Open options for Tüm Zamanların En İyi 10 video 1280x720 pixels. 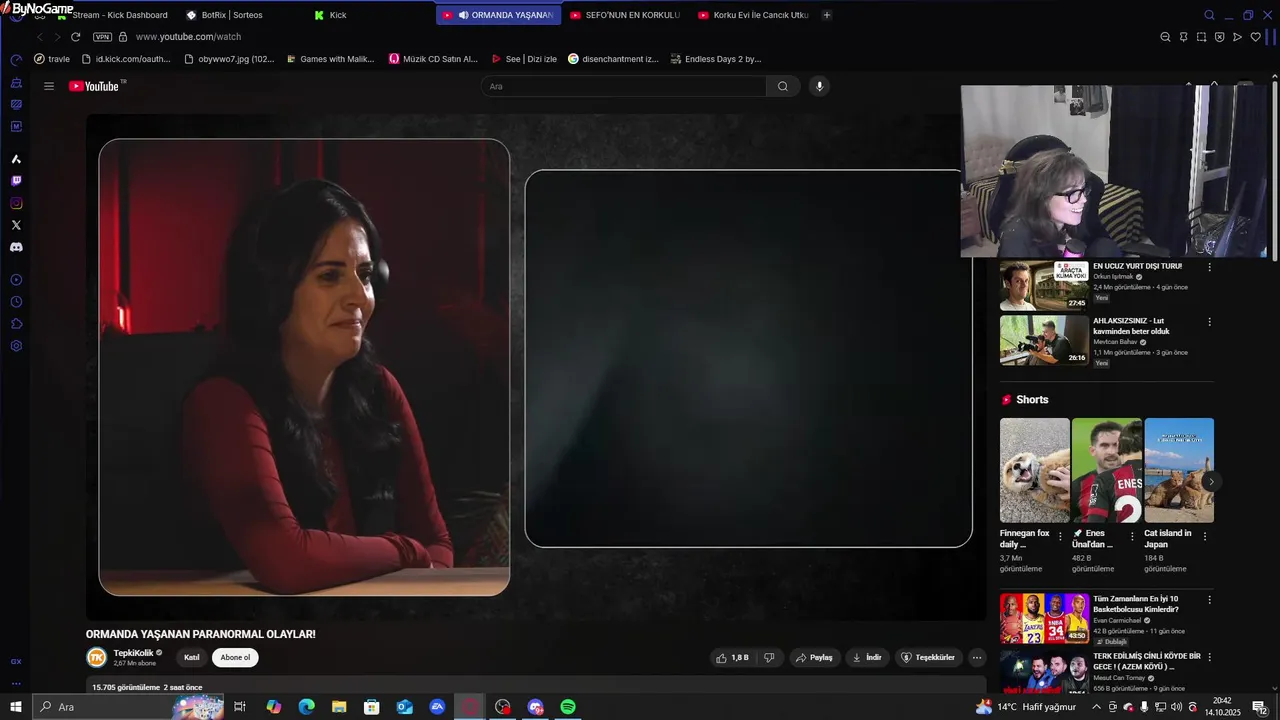1209,600
